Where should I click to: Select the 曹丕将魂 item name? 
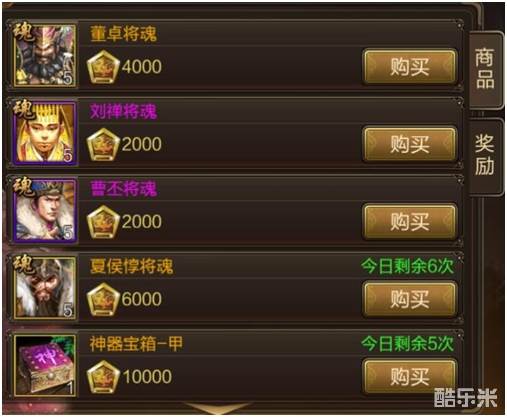pyautogui.click(x=123, y=189)
